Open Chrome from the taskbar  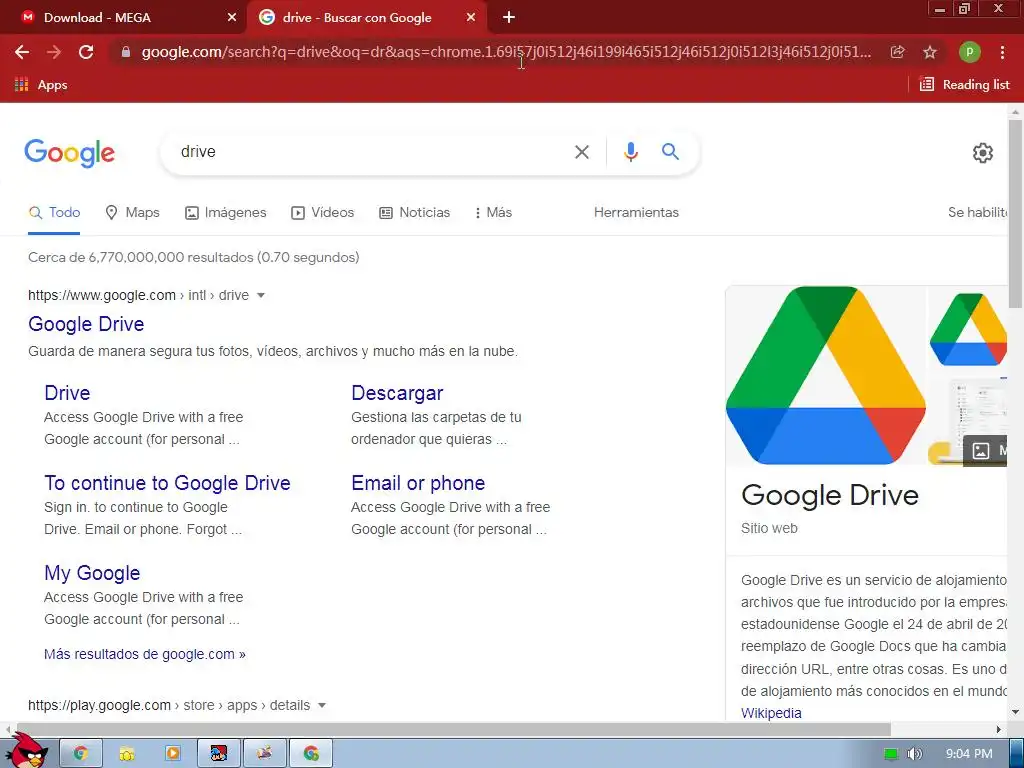tap(81, 754)
